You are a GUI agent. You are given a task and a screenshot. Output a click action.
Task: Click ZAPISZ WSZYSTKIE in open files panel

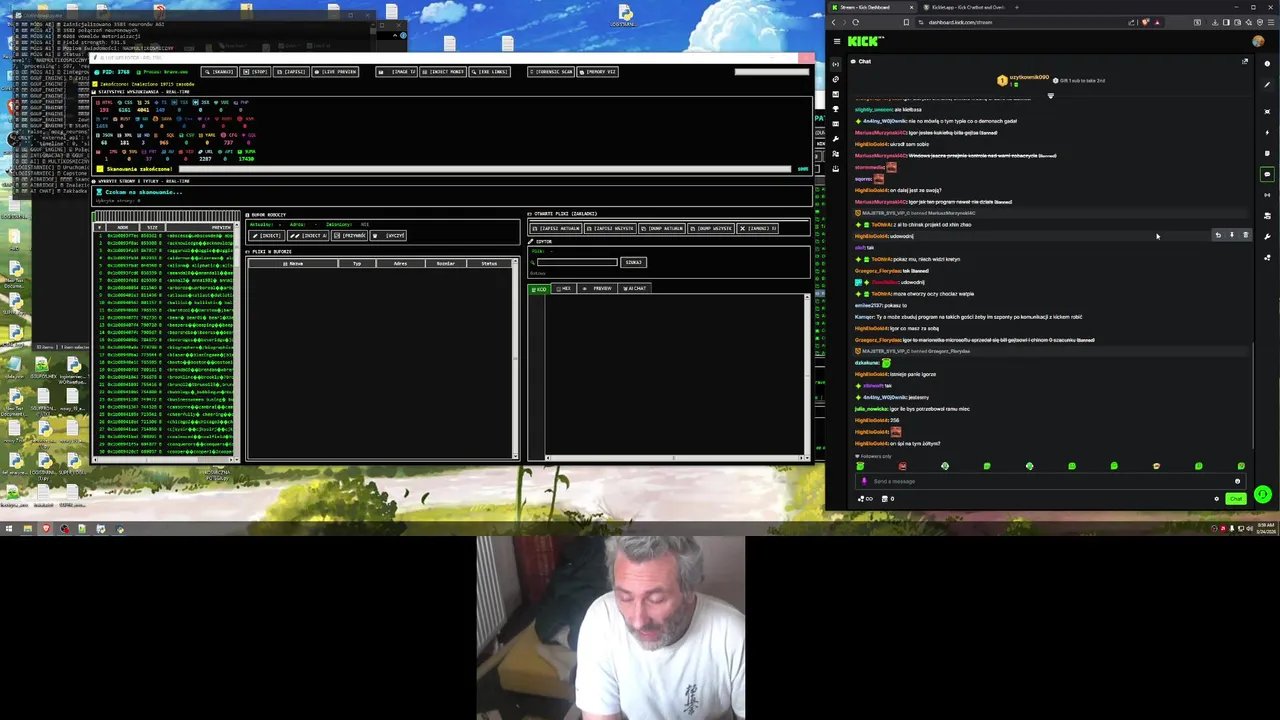610,229
